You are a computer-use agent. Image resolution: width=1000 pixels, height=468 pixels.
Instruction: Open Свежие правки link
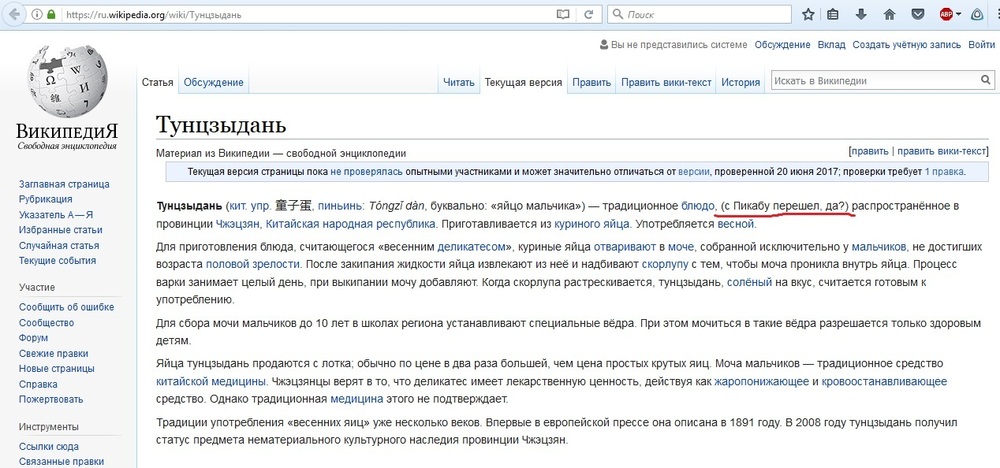click(54, 353)
